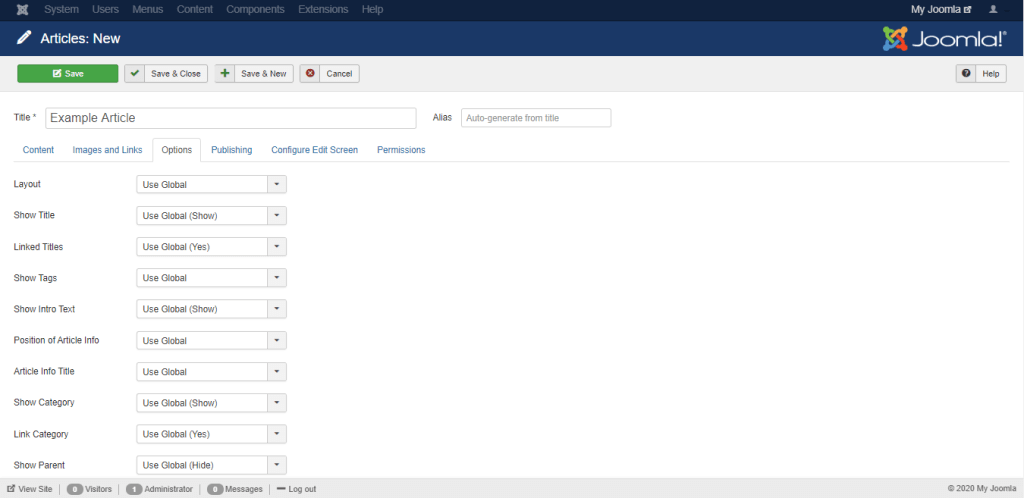Screen dimensions: 1024x498
Task: Open the Extensions menu
Action: coord(323,10)
